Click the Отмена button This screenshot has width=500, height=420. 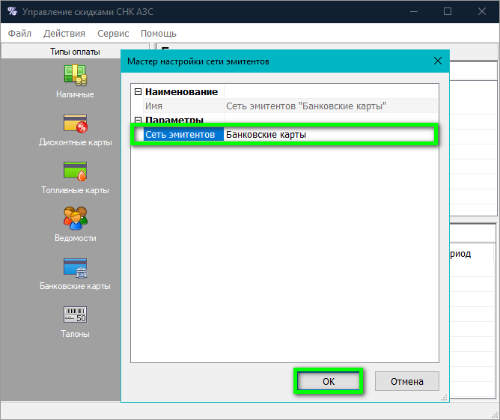tap(407, 381)
